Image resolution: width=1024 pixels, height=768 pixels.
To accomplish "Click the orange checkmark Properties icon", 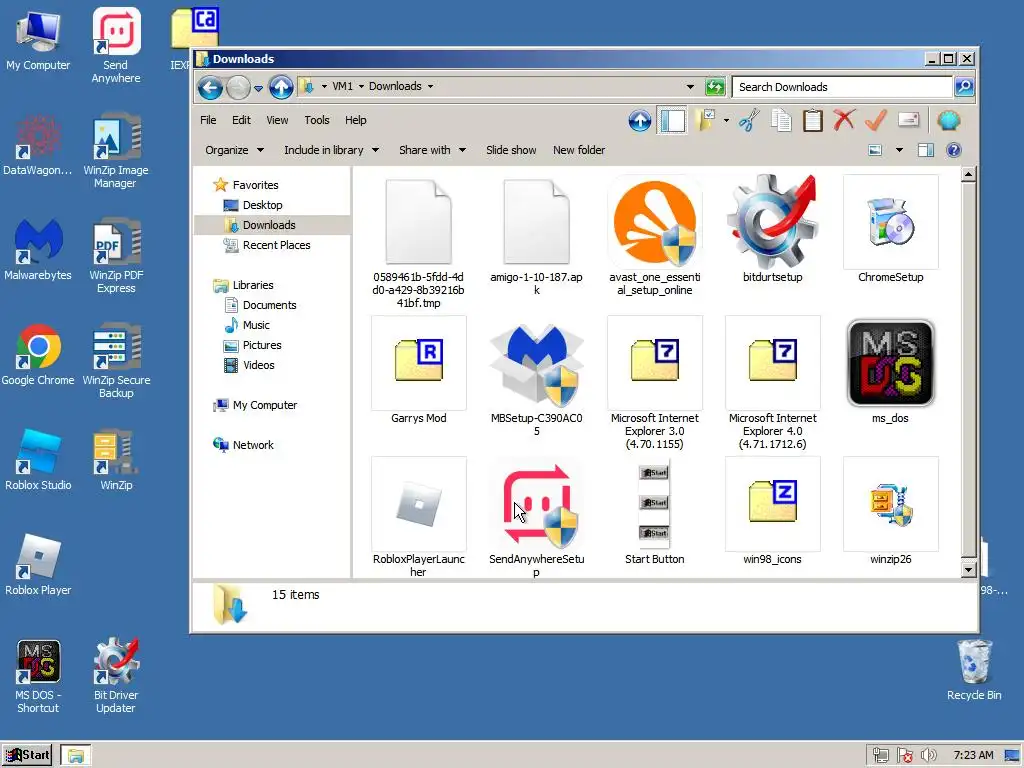I will [x=876, y=121].
